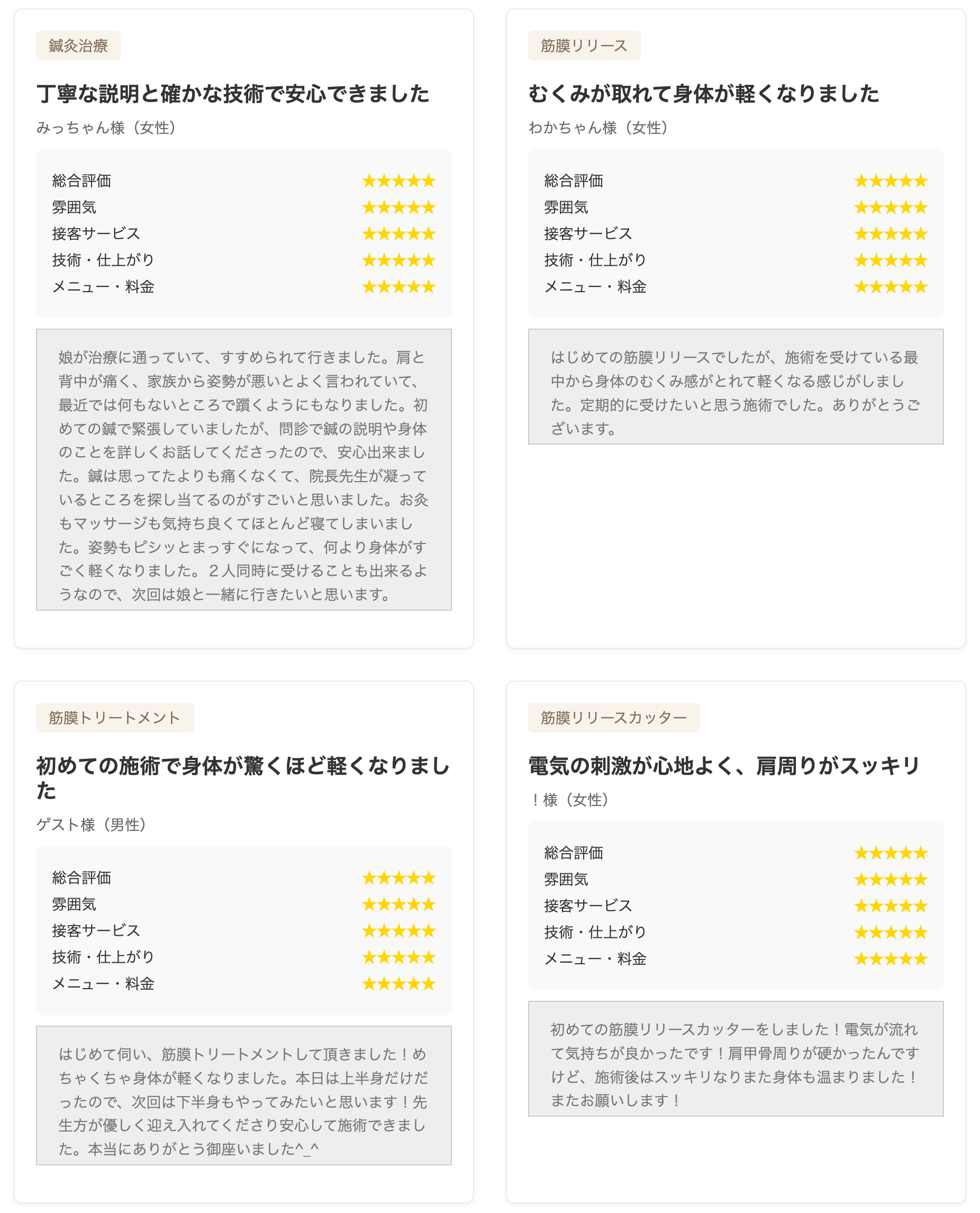980x1213 pixels.
Task: Click the 筋膜リリース category tag
Action: coord(584,46)
